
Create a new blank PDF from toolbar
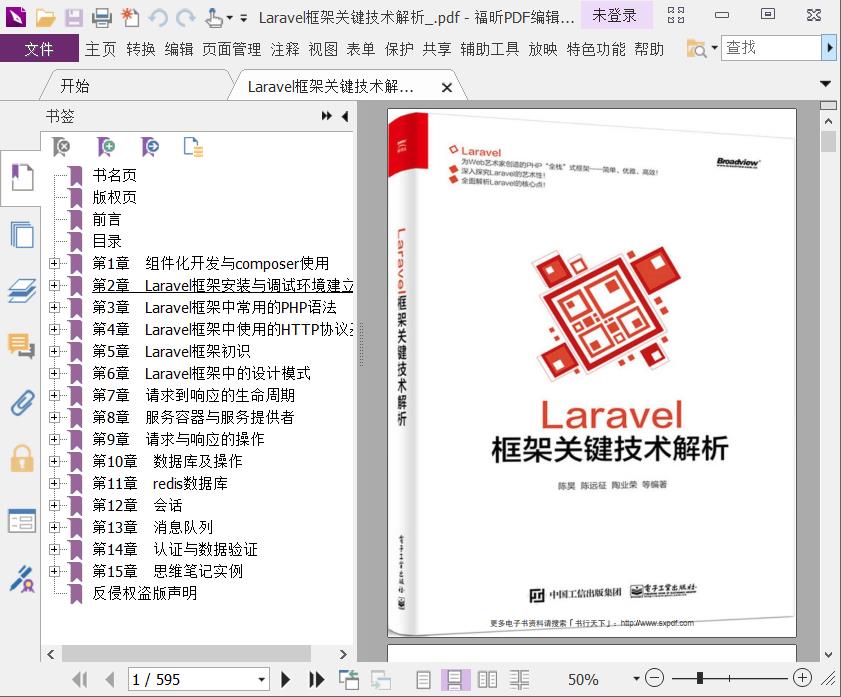coord(130,18)
